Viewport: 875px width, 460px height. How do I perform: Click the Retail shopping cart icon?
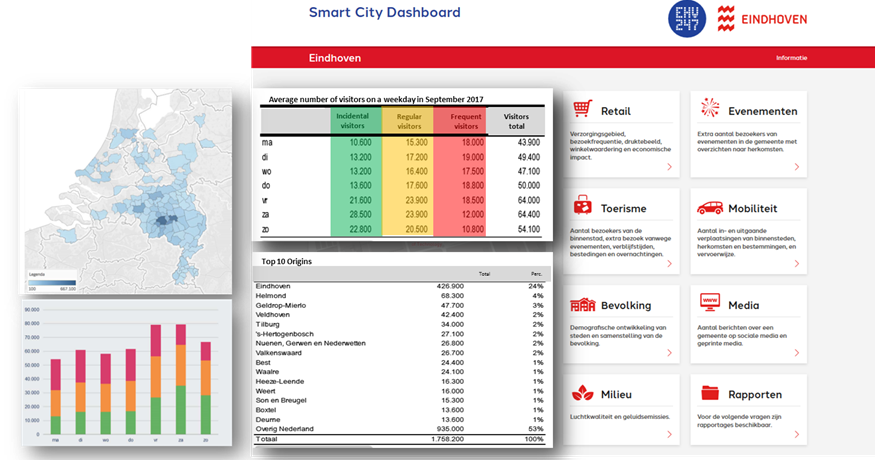(581, 110)
